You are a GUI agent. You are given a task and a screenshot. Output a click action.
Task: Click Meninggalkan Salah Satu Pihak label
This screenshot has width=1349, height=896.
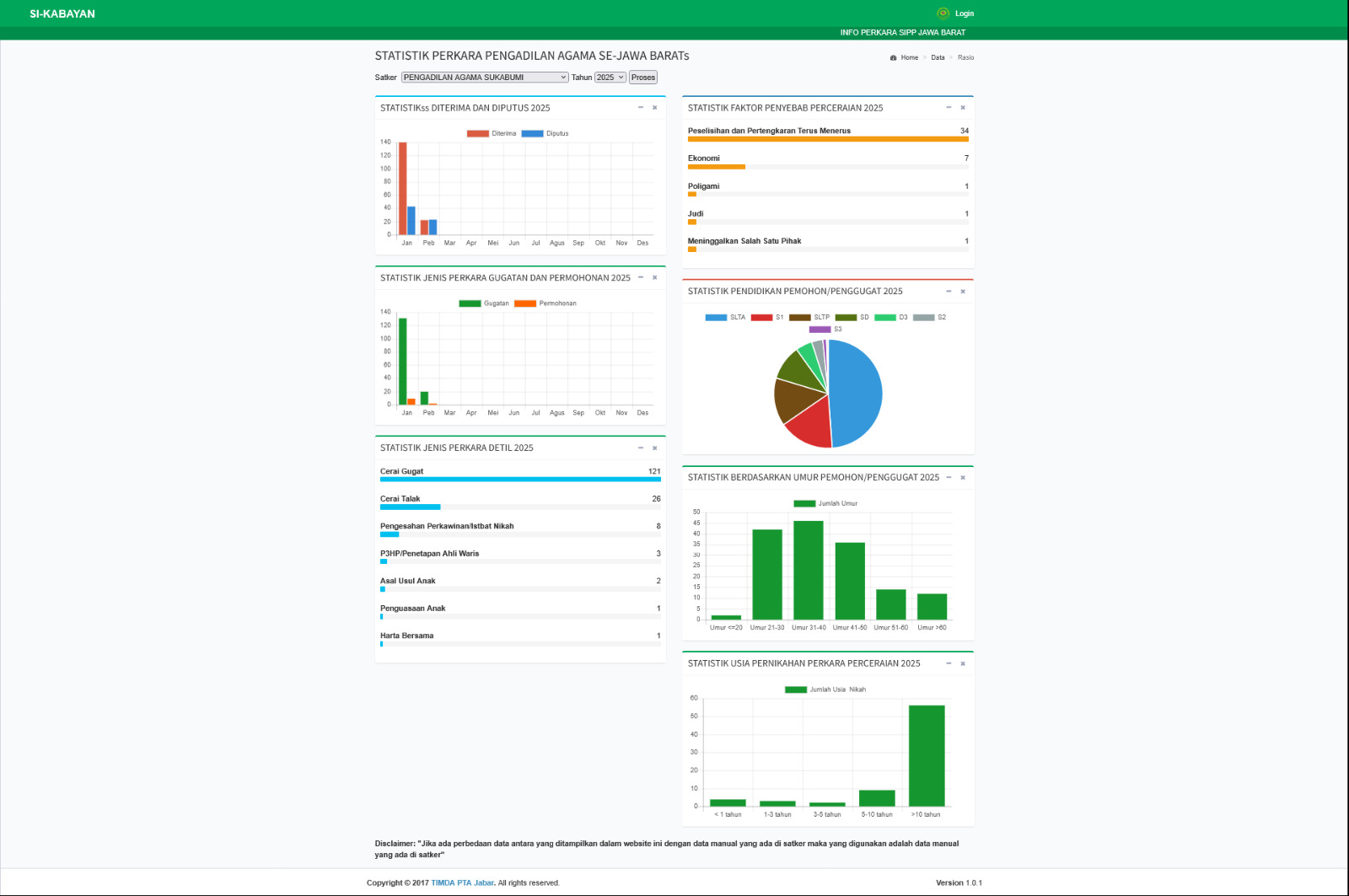coord(744,241)
